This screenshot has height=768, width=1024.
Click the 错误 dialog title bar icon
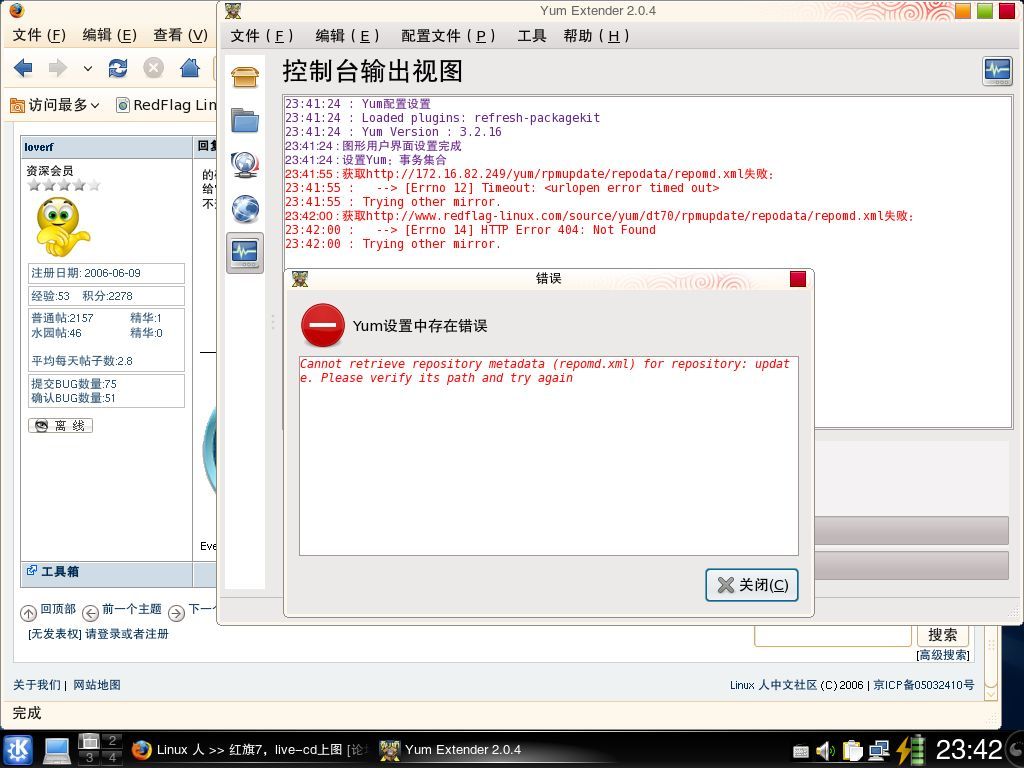300,279
